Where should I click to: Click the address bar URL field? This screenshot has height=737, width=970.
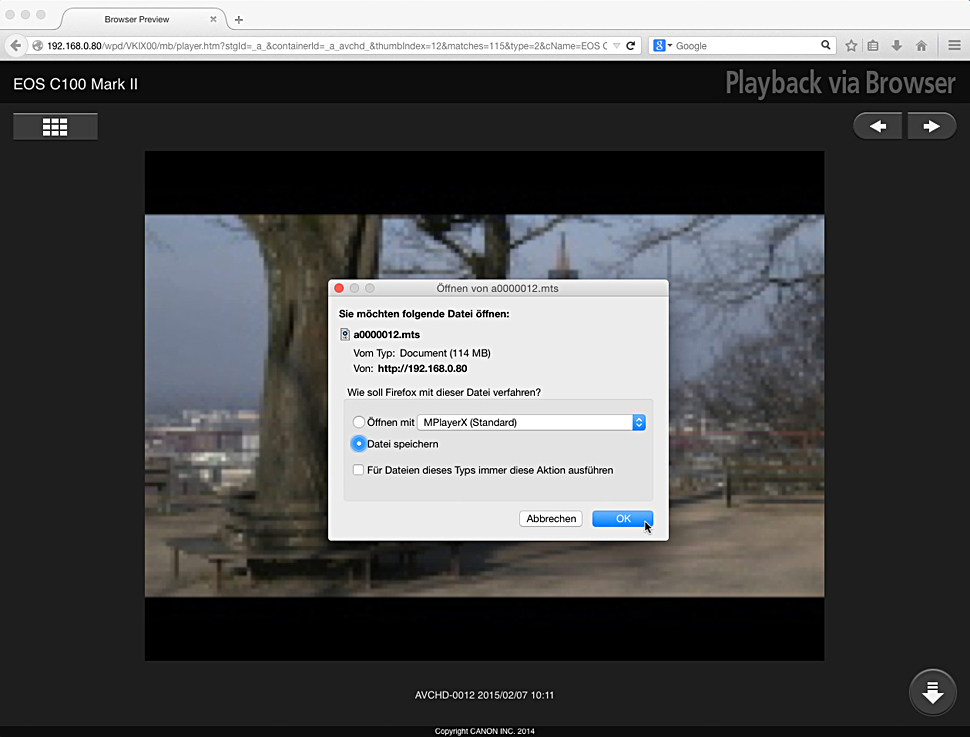(x=327, y=46)
